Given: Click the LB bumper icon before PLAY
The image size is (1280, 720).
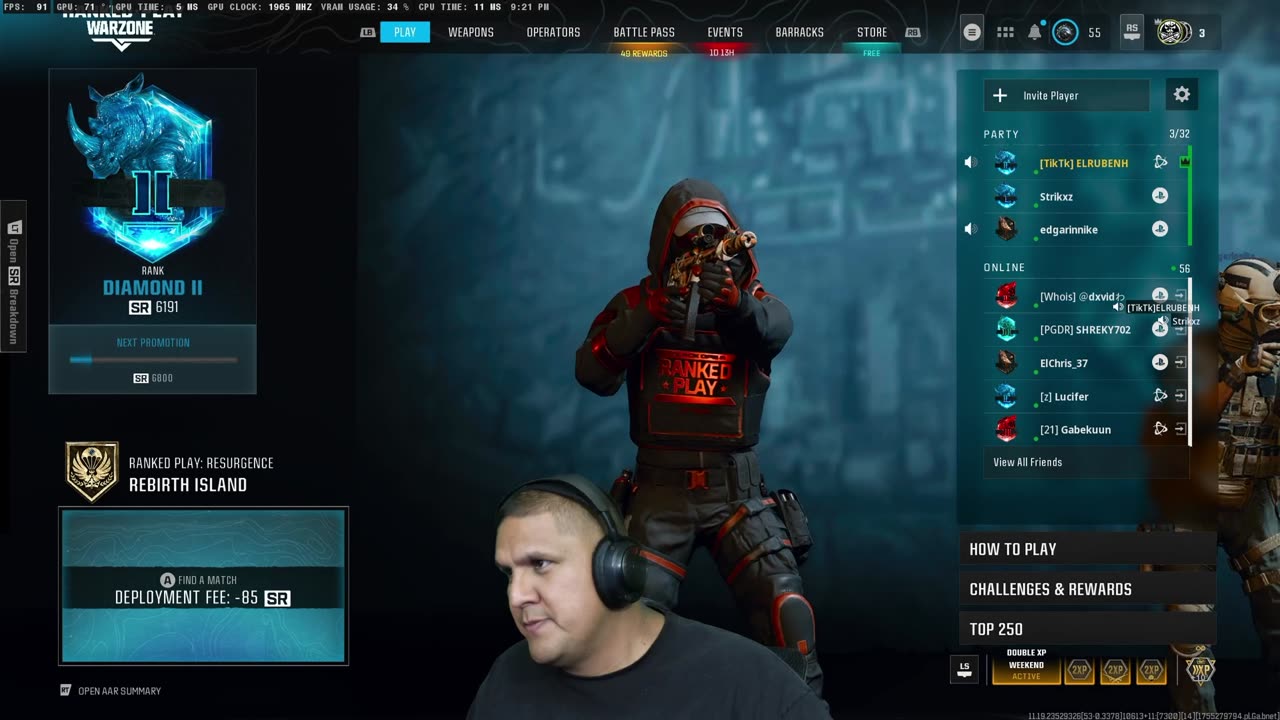Looking at the screenshot, I should tap(367, 32).
